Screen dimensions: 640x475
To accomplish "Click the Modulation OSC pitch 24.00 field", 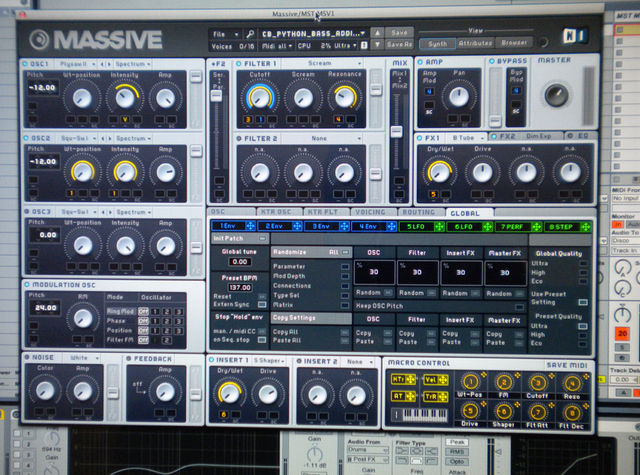I will [45, 308].
